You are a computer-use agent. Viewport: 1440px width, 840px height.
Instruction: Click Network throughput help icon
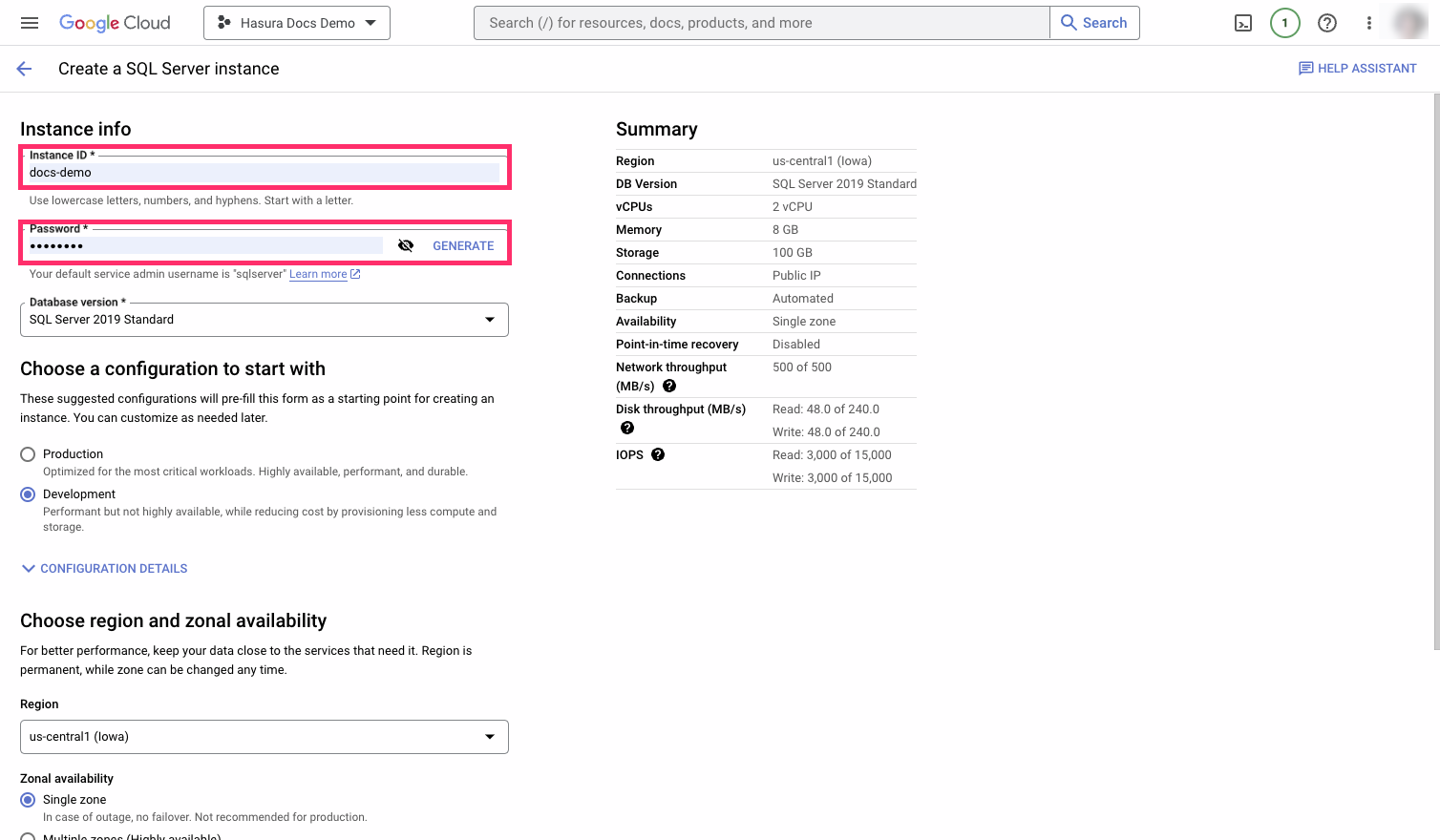tap(669, 386)
